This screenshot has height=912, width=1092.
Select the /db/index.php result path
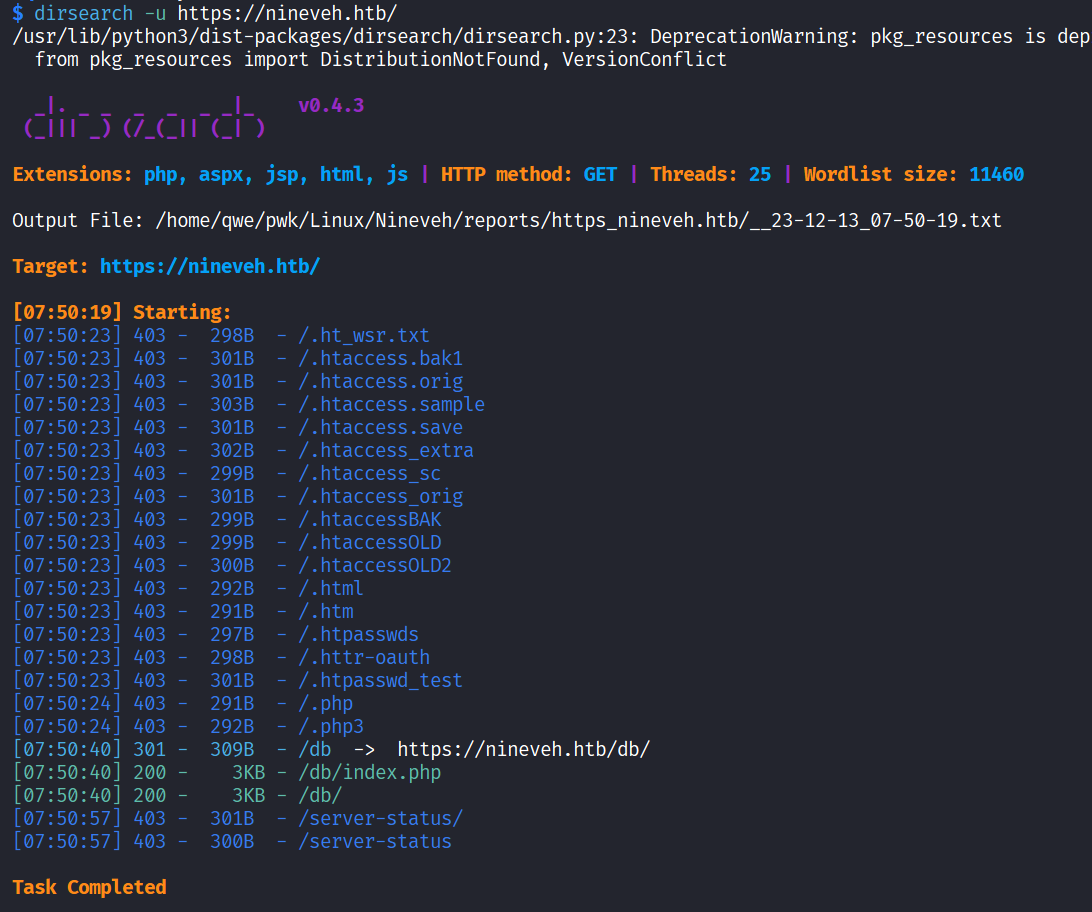coord(370,773)
